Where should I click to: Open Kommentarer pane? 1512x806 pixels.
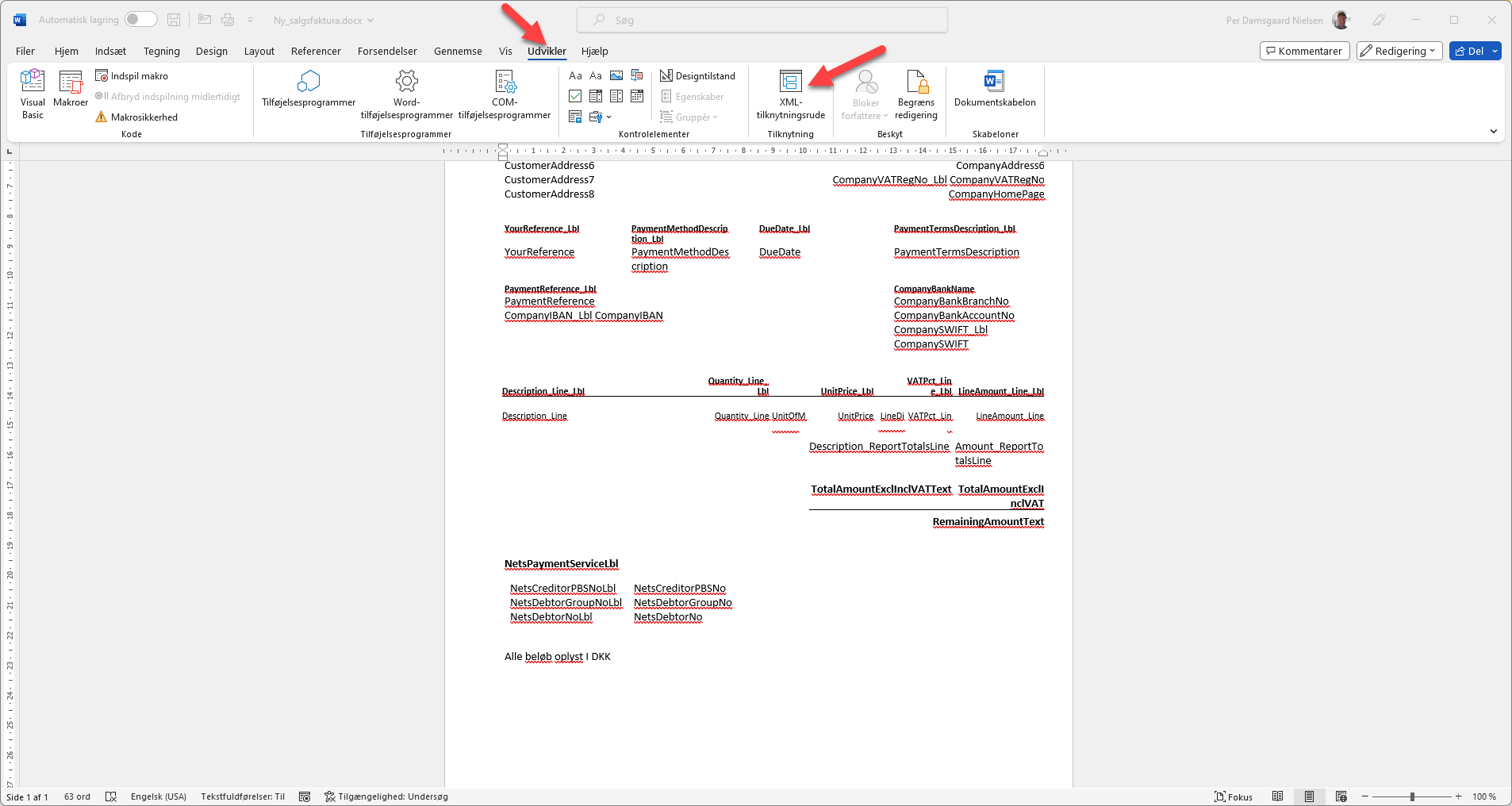coord(1304,51)
